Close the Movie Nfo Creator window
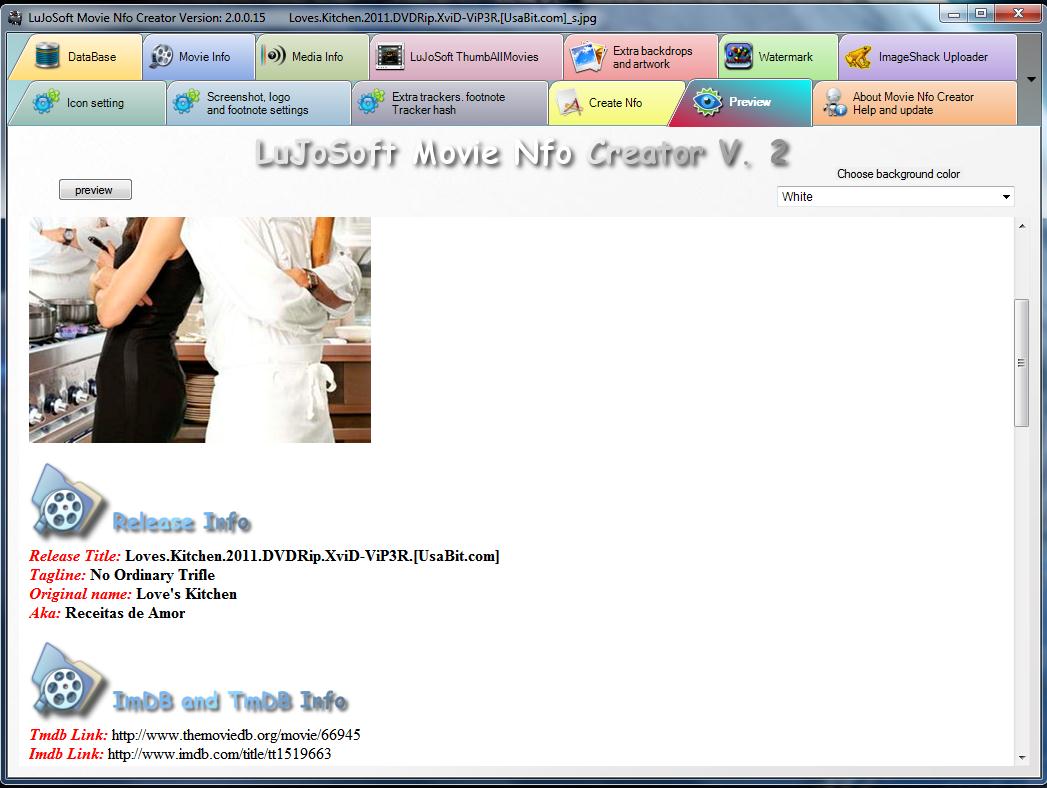This screenshot has height=788, width=1047. tap(1018, 14)
